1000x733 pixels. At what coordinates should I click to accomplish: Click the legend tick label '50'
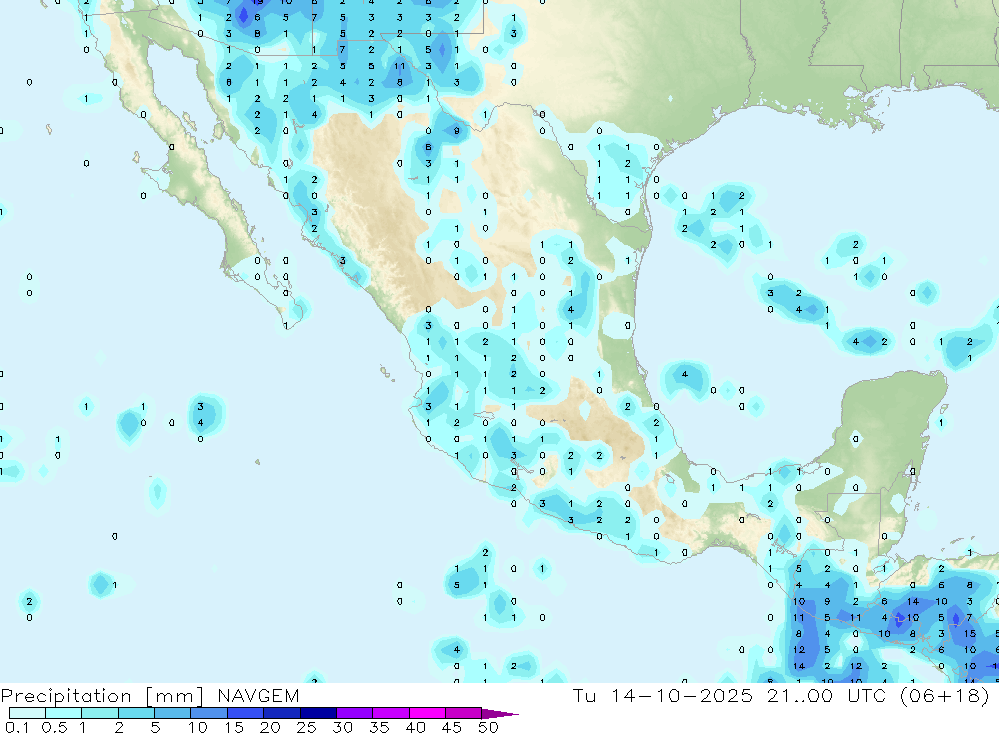tap(489, 727)
